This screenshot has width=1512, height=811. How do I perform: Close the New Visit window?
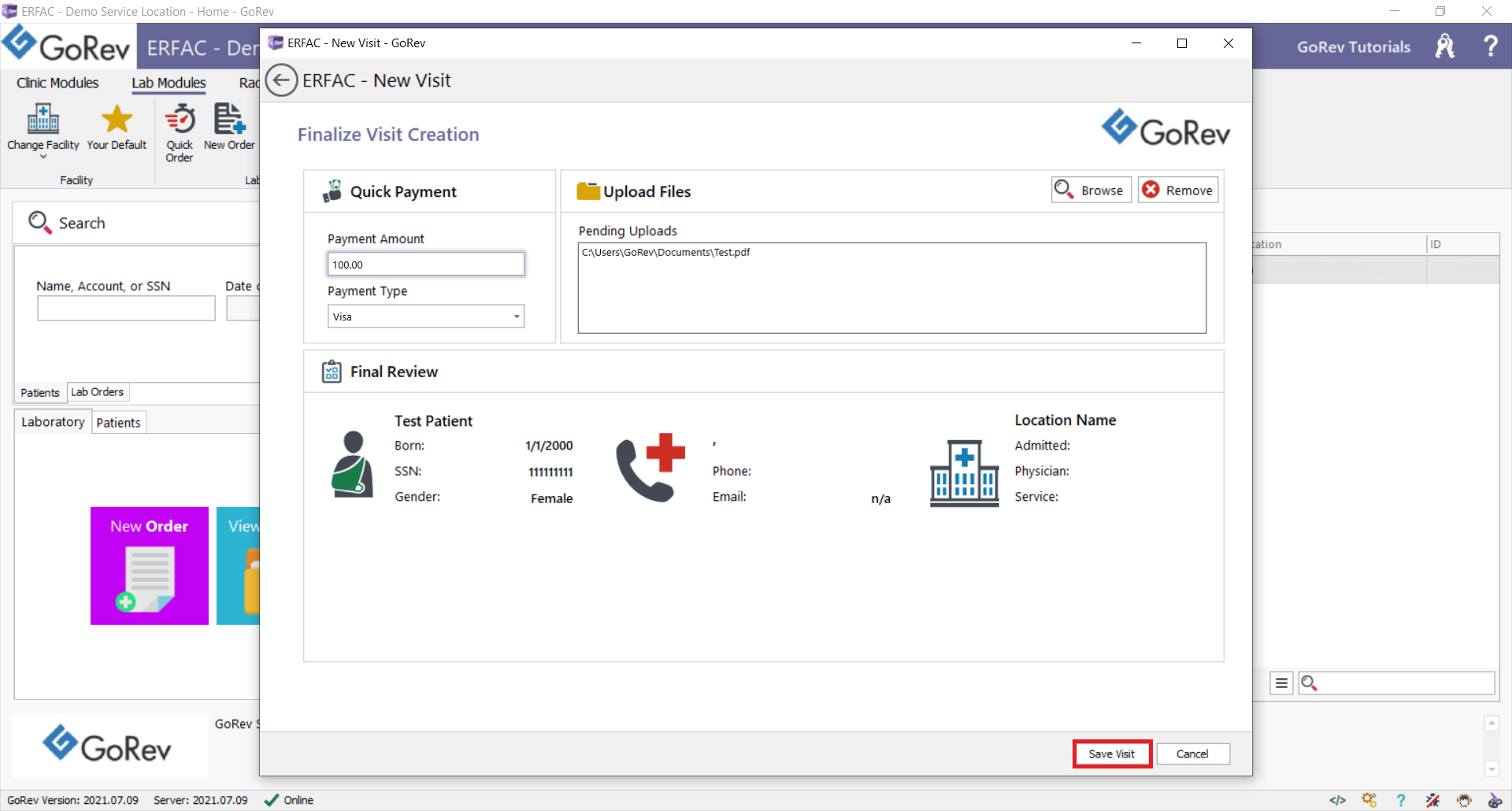pos(1228,43)
